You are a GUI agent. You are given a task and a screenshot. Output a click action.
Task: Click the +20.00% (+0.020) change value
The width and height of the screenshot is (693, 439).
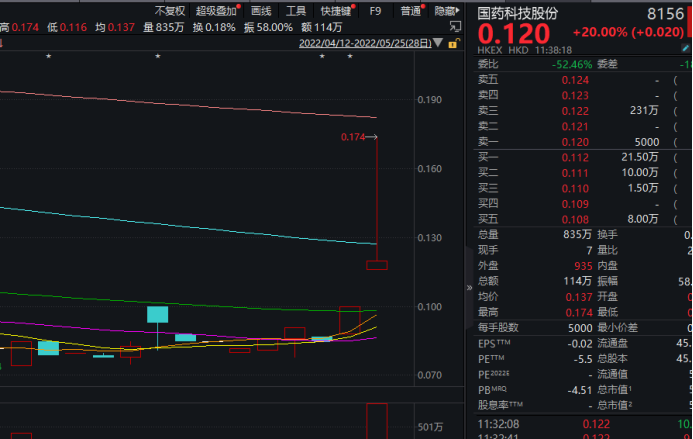628,32
